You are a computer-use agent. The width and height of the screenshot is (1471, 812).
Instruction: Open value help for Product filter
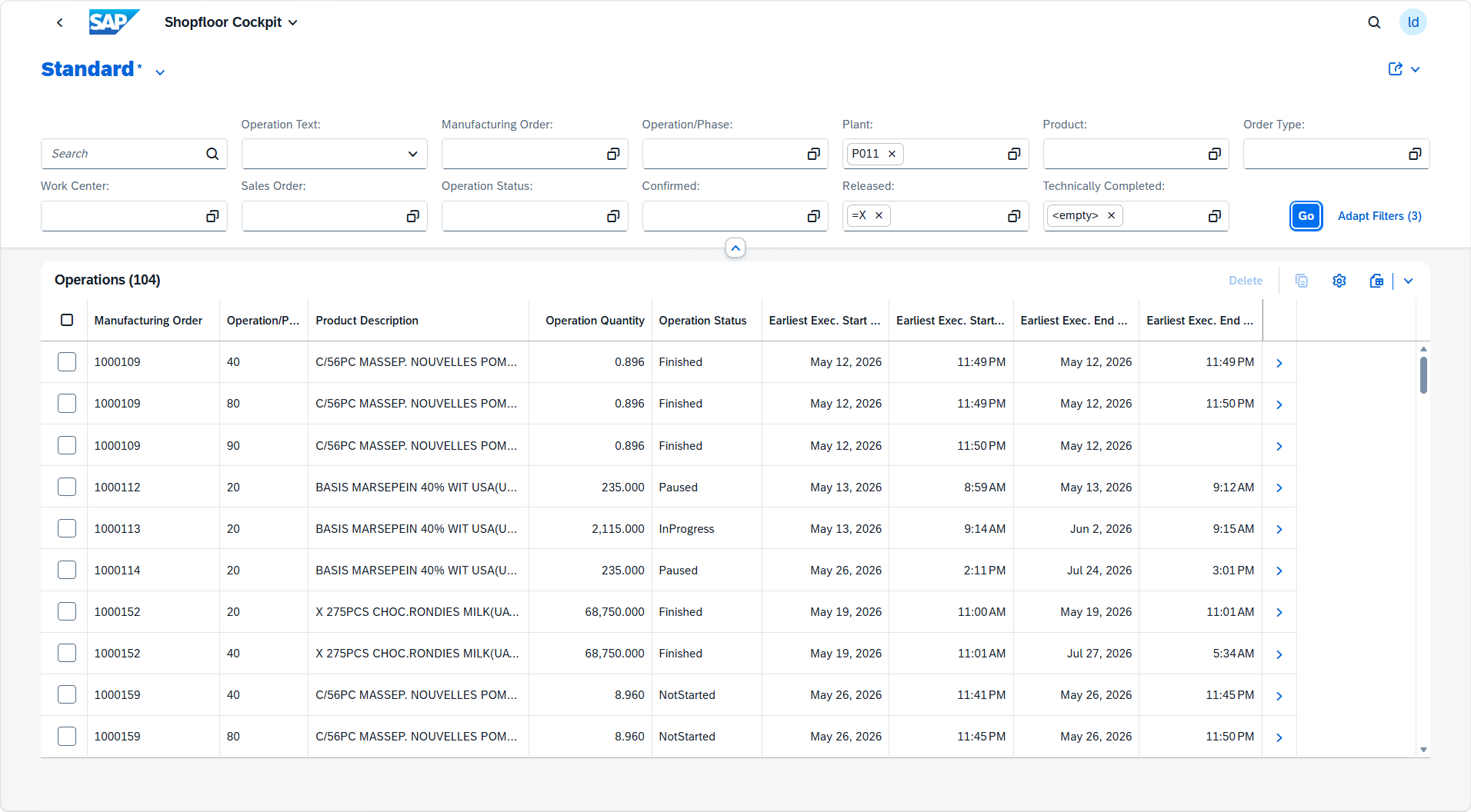click(1215, 154)
